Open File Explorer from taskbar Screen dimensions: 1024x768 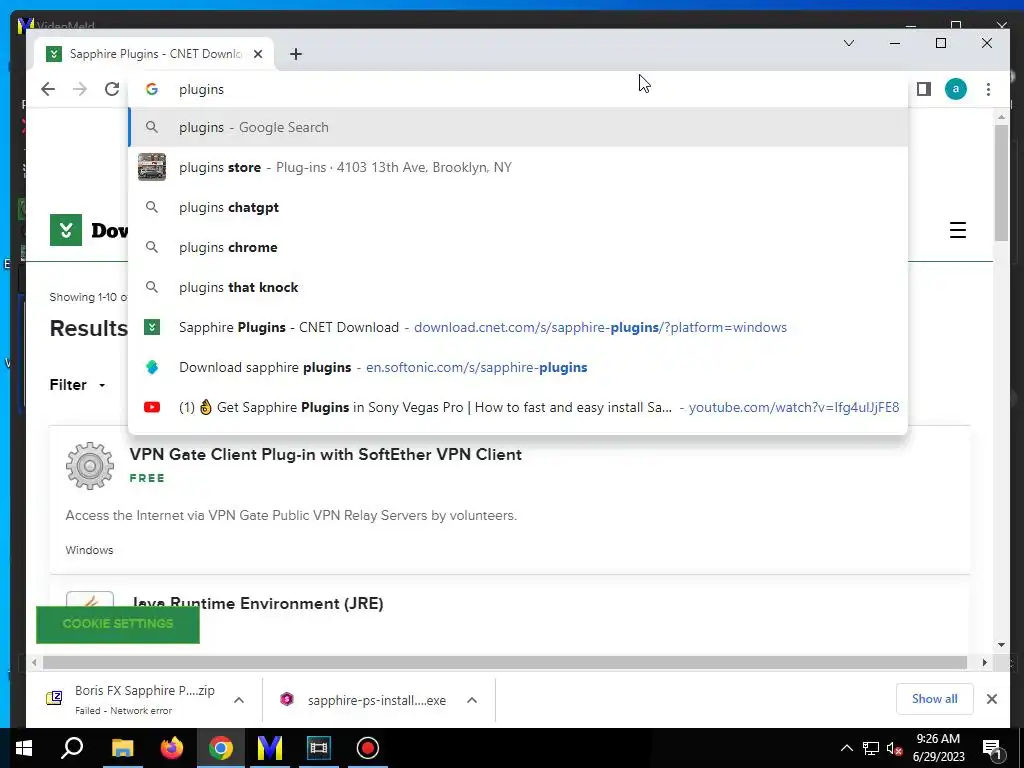point(122,748)
